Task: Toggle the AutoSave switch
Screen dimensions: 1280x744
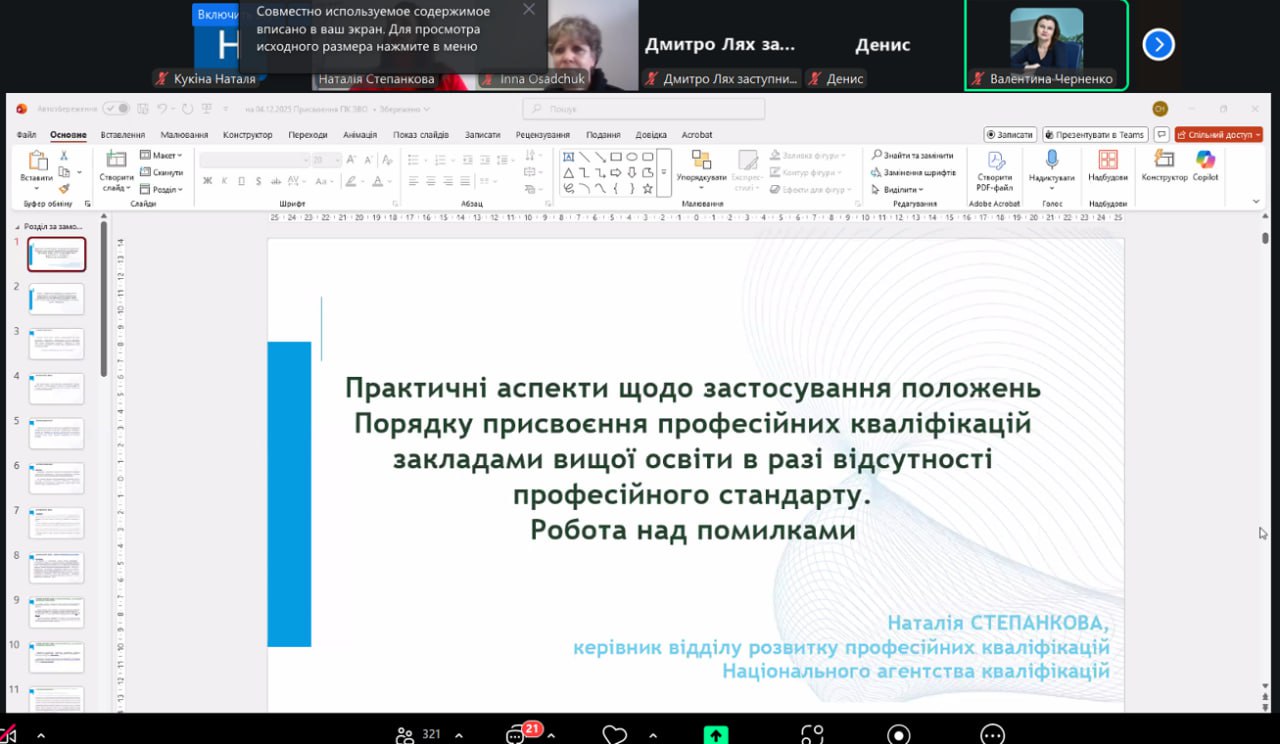Action: pos(116,109)
